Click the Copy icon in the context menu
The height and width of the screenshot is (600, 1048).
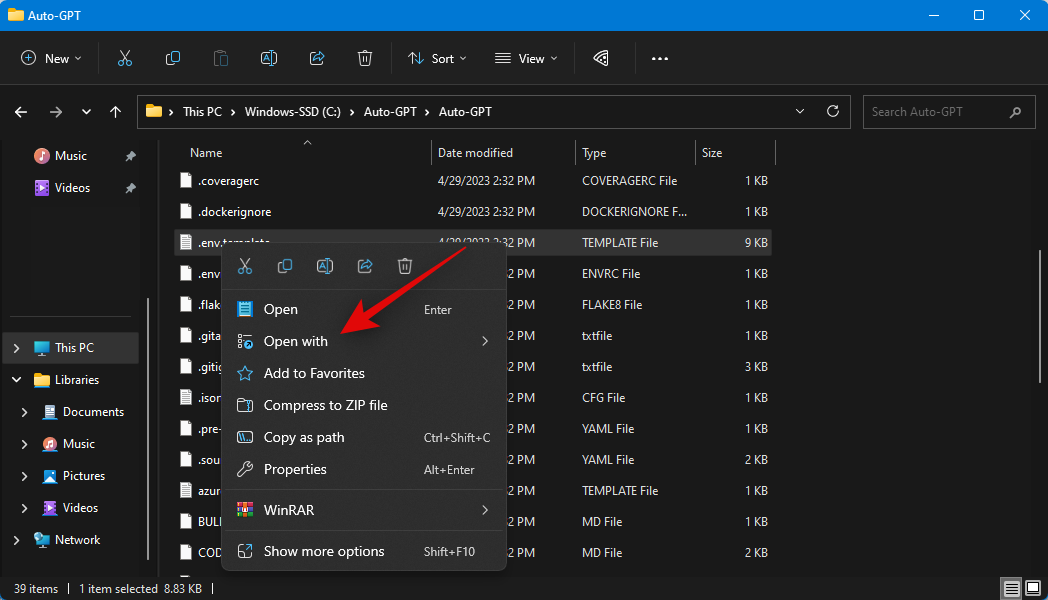[x=285, y=266]
